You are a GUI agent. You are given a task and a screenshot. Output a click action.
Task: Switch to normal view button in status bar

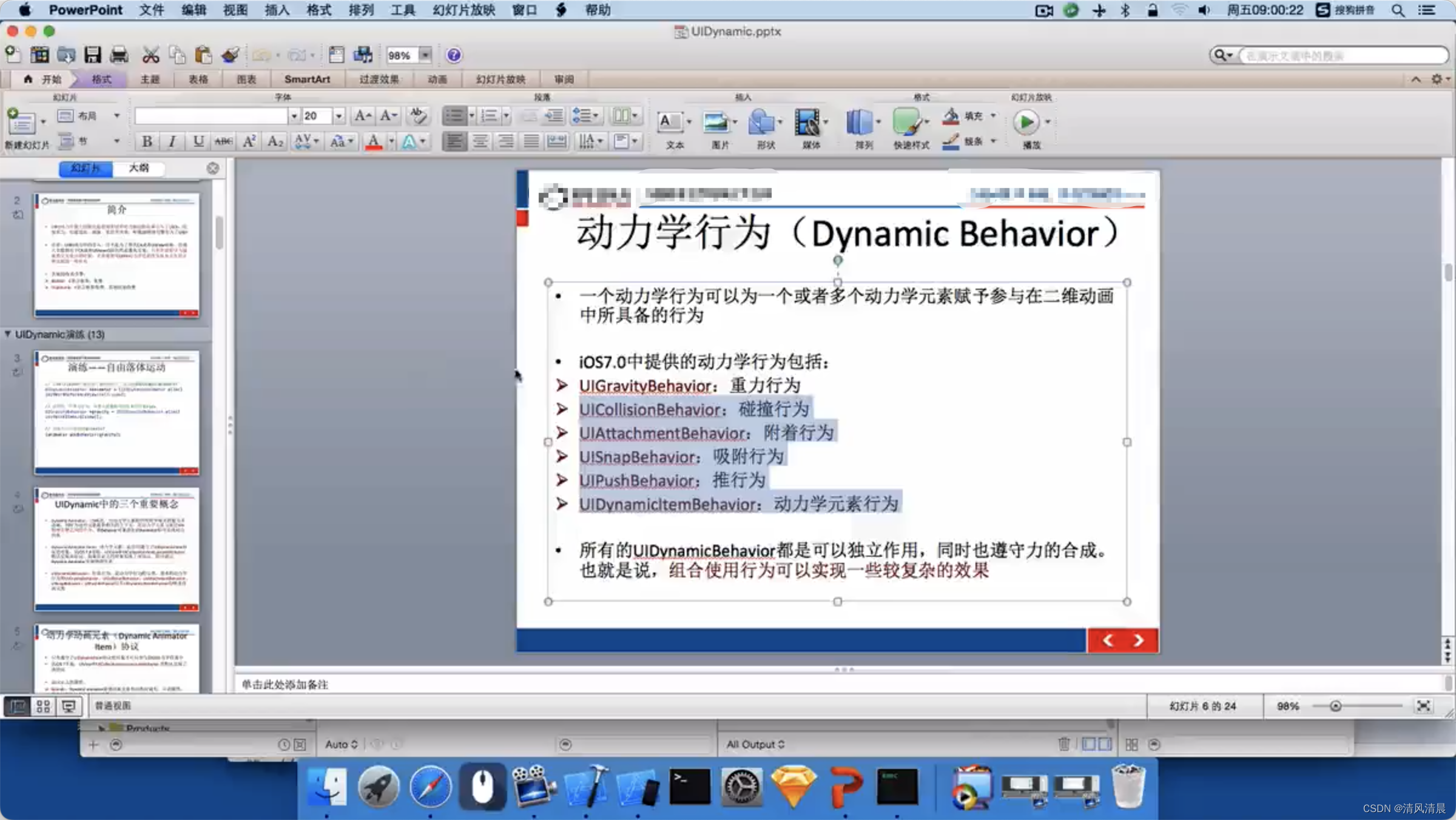(17, 706)
